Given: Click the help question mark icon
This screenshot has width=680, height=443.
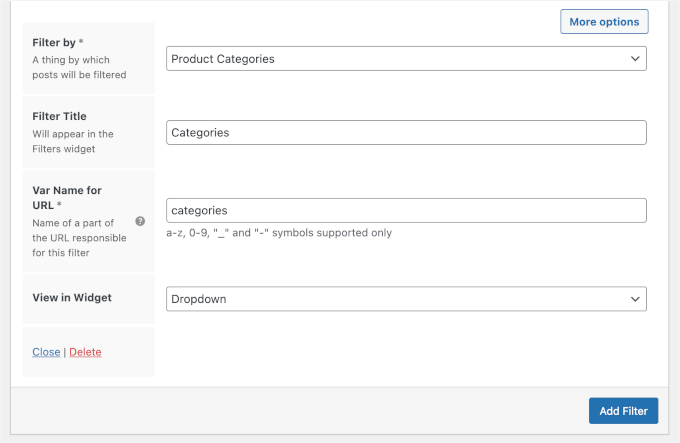Looking at the screenshot, I should click(x=140, y=221).
